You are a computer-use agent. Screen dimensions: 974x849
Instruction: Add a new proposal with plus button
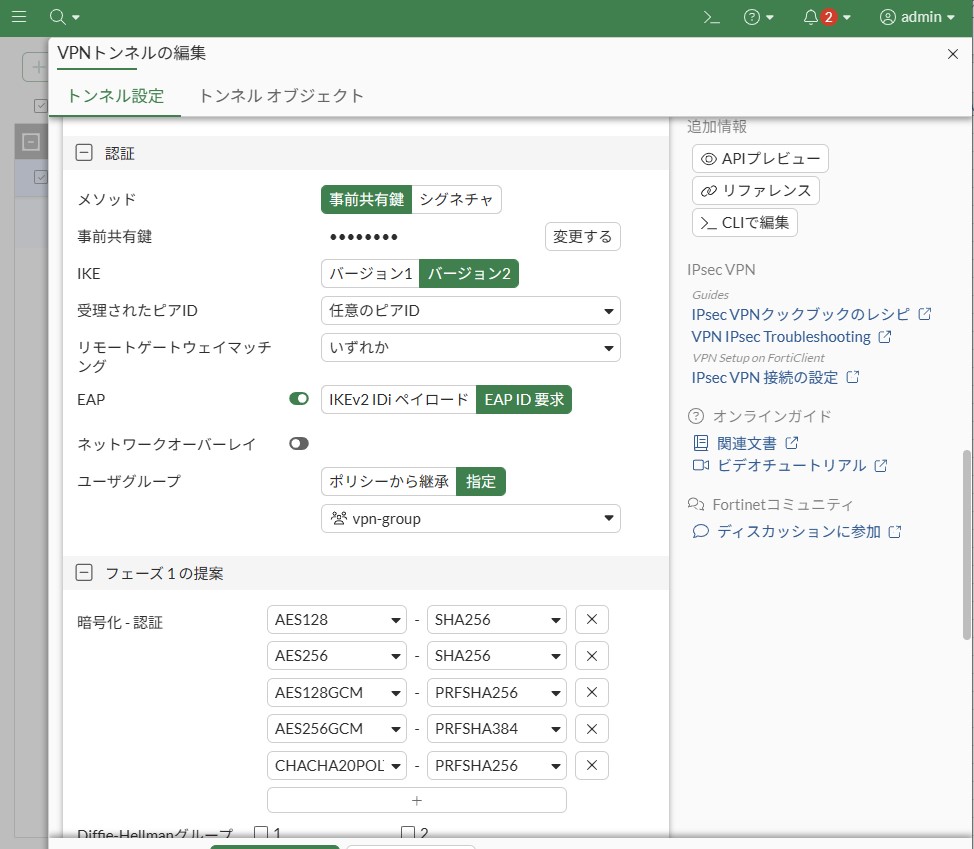tap(416, 801)
